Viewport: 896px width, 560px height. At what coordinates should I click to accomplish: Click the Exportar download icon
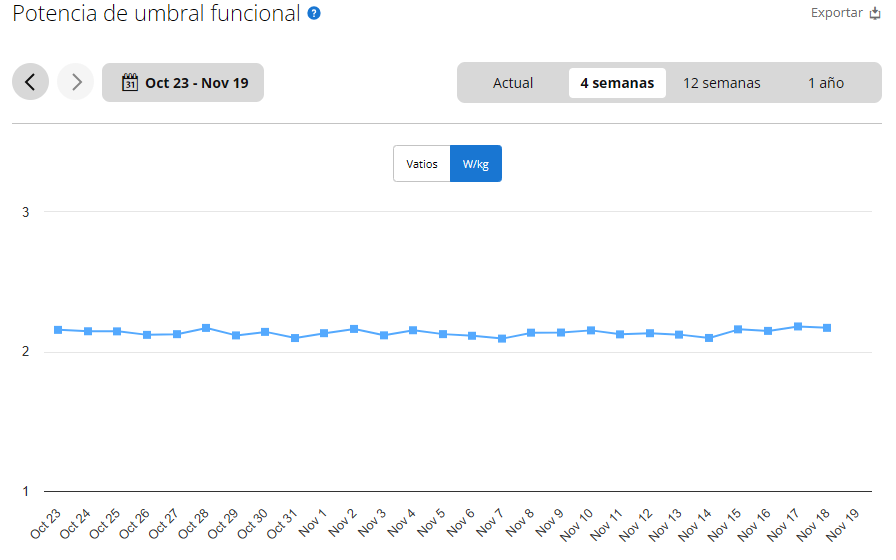(875, 13)
